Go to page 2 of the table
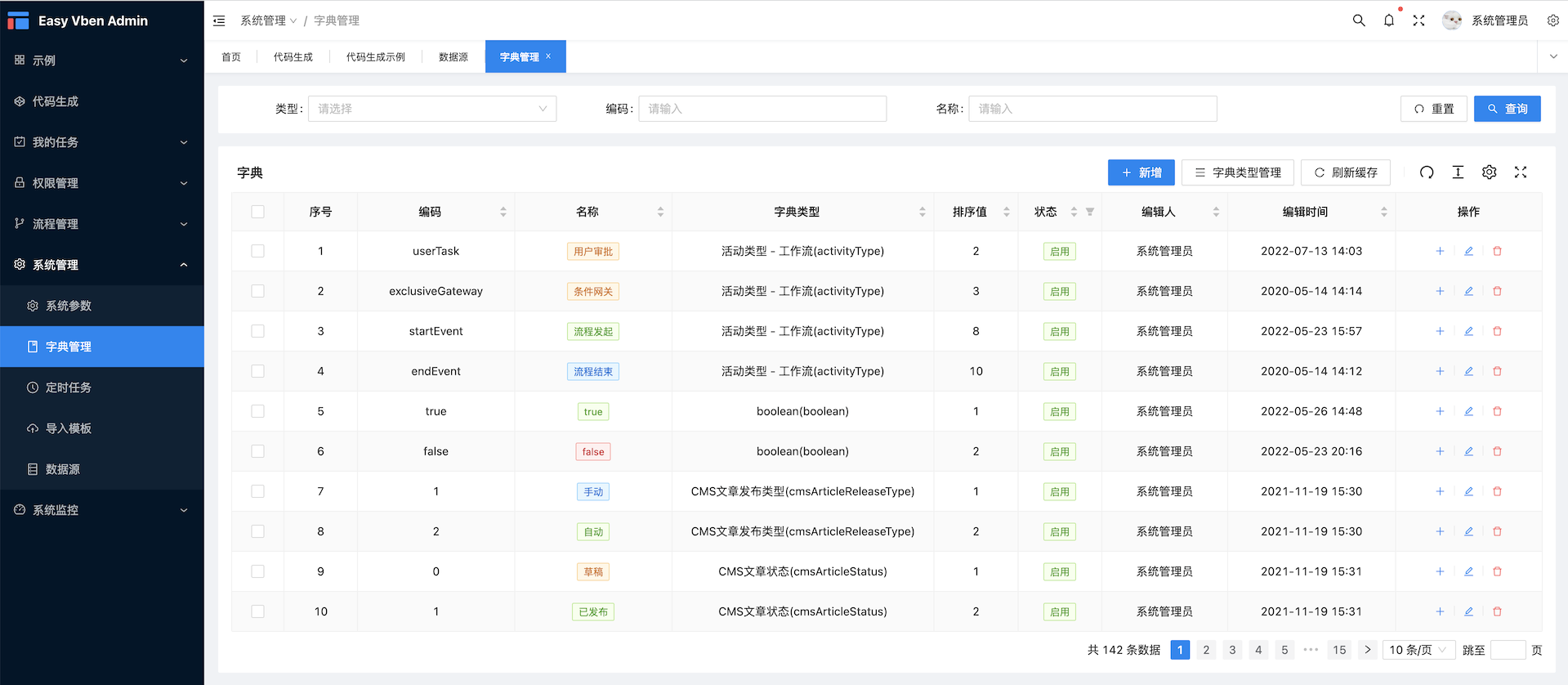The height and width of the screenshot is (685, 1568). tap(1206, 650)
